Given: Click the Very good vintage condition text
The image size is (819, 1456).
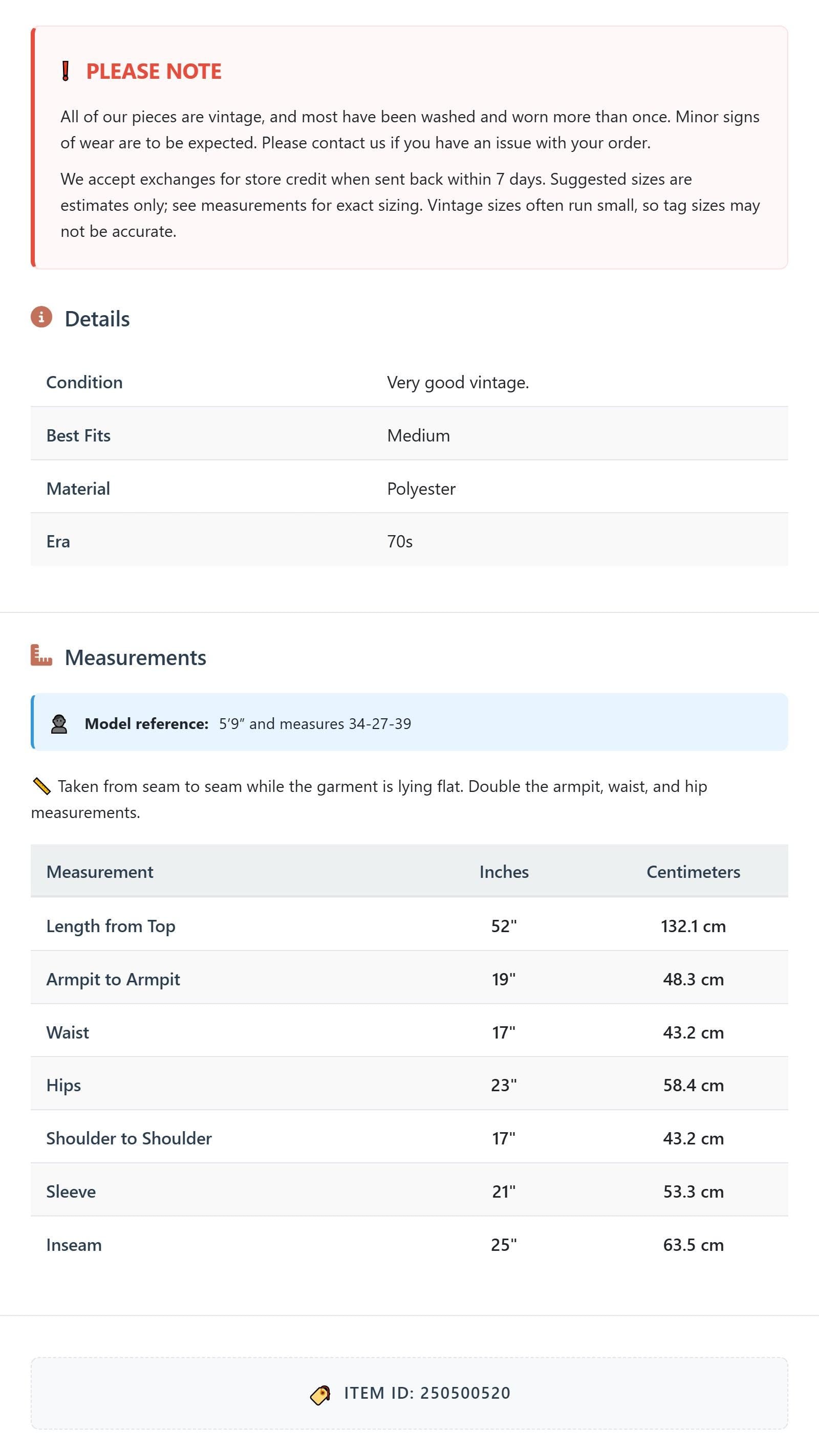Looking at the screenshot, I should click(458, 383).
